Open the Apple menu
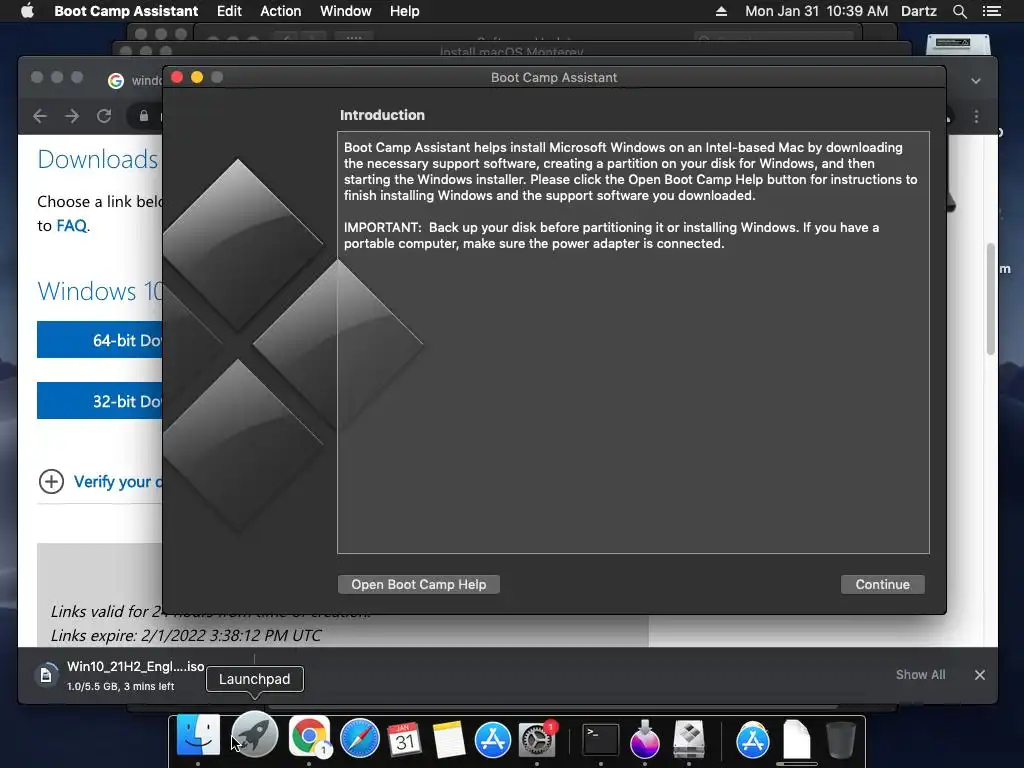Viewport: 1024px width, 768px height. (x=27, y=11)
